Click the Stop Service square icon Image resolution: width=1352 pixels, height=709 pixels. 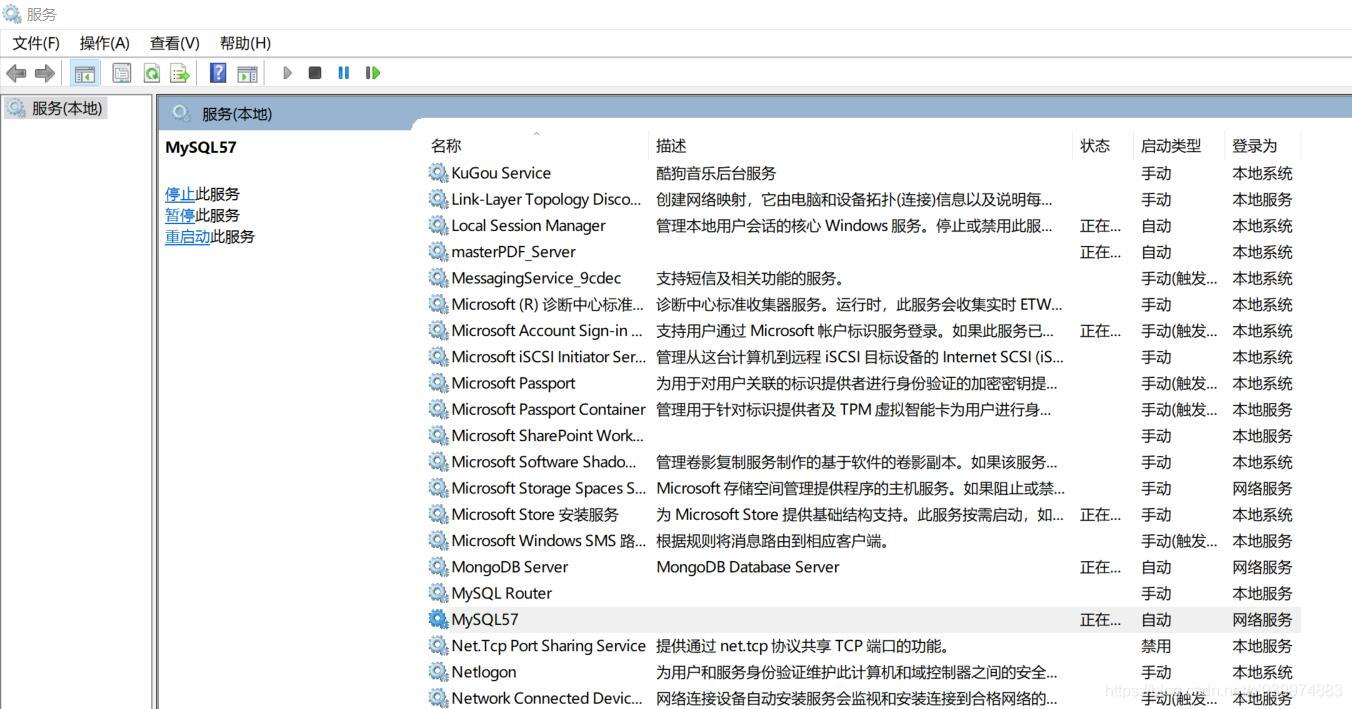[x=315, y=73]
